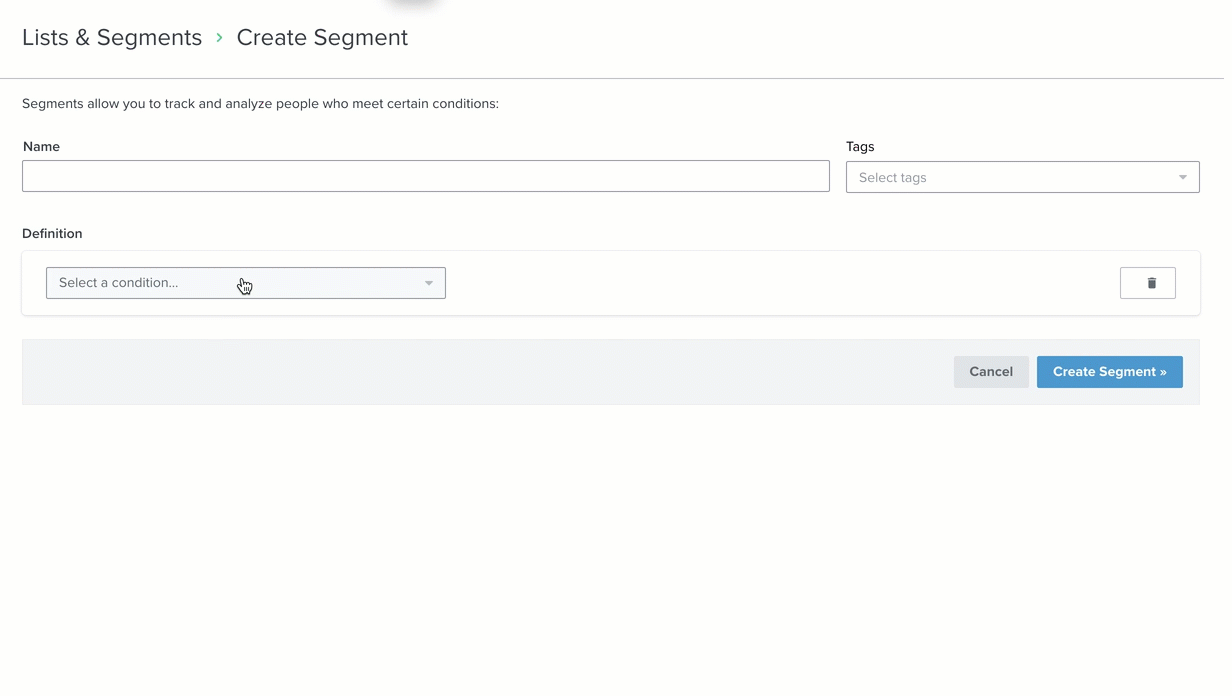Click the 'Select tags' placeholder text
Viewport: 1232px width, 696px height.
pyautogui.click(x=893, y=178)
